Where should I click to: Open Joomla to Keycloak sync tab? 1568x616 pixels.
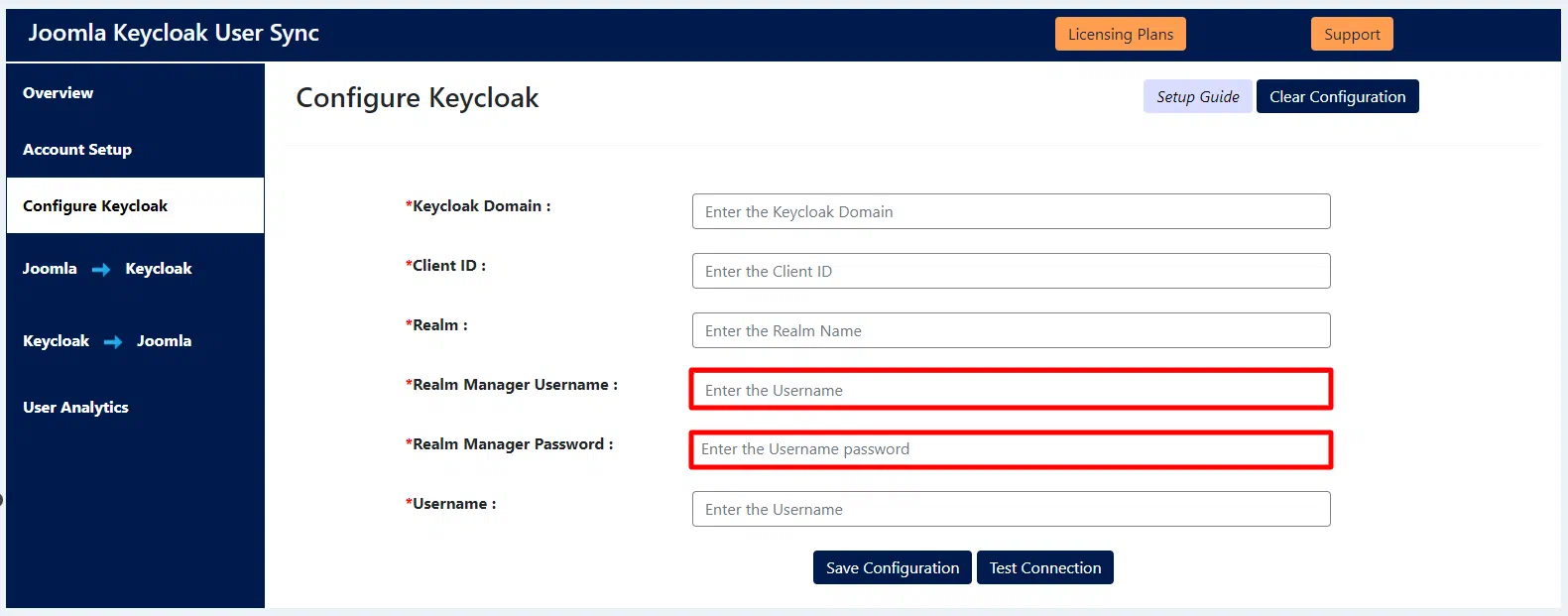135,269
